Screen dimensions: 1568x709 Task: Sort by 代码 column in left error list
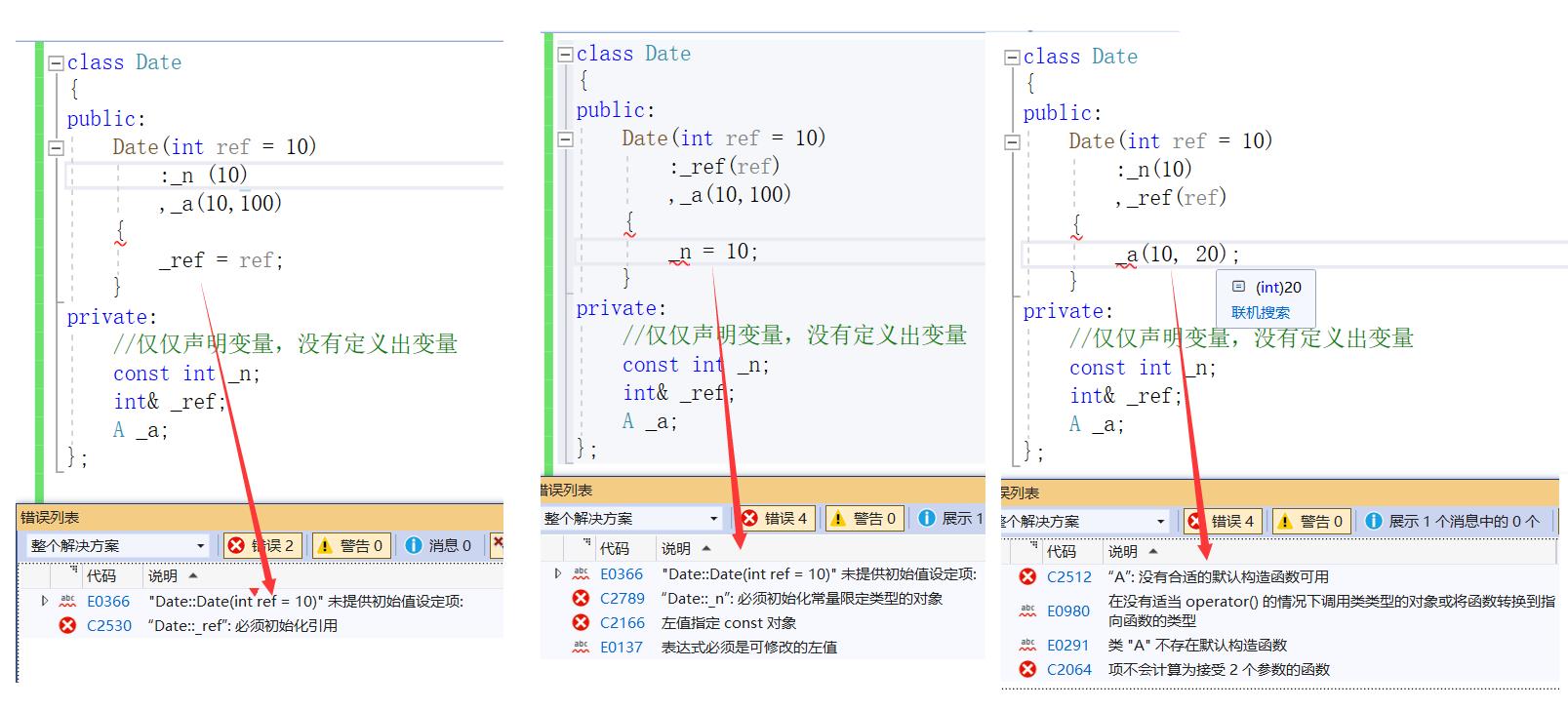[101, 575]
